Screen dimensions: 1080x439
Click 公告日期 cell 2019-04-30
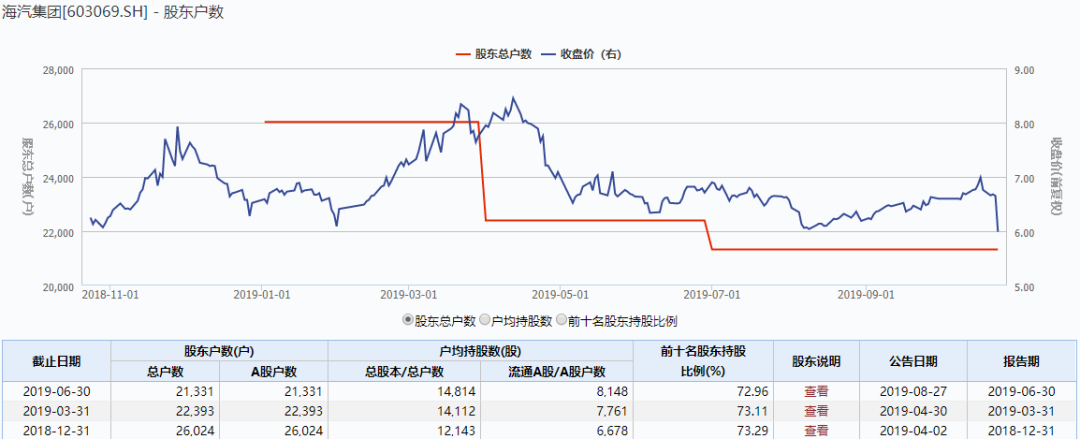pyautogui.click(x=913, y=411)
